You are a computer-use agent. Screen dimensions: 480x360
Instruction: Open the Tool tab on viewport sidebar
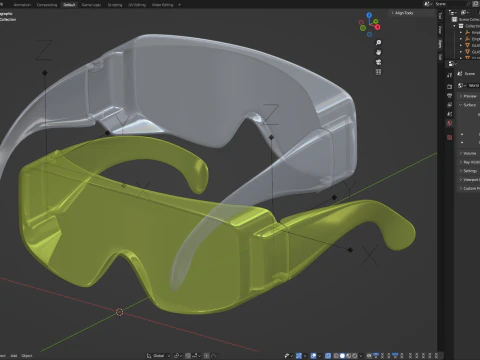(x=440, y=16)
